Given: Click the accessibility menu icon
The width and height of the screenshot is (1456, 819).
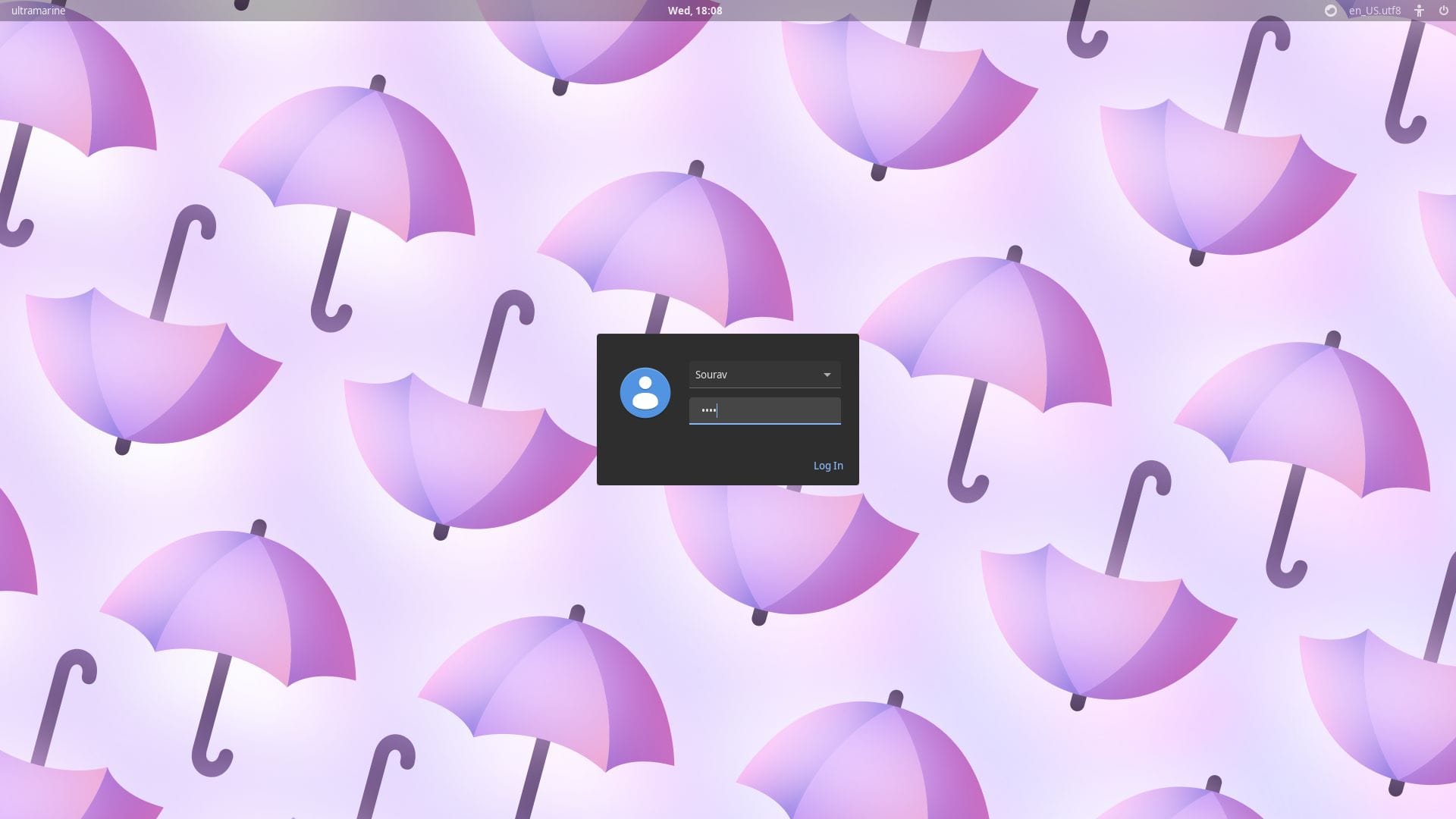Looking at the screenshot, I should (x=1418, y=10).
